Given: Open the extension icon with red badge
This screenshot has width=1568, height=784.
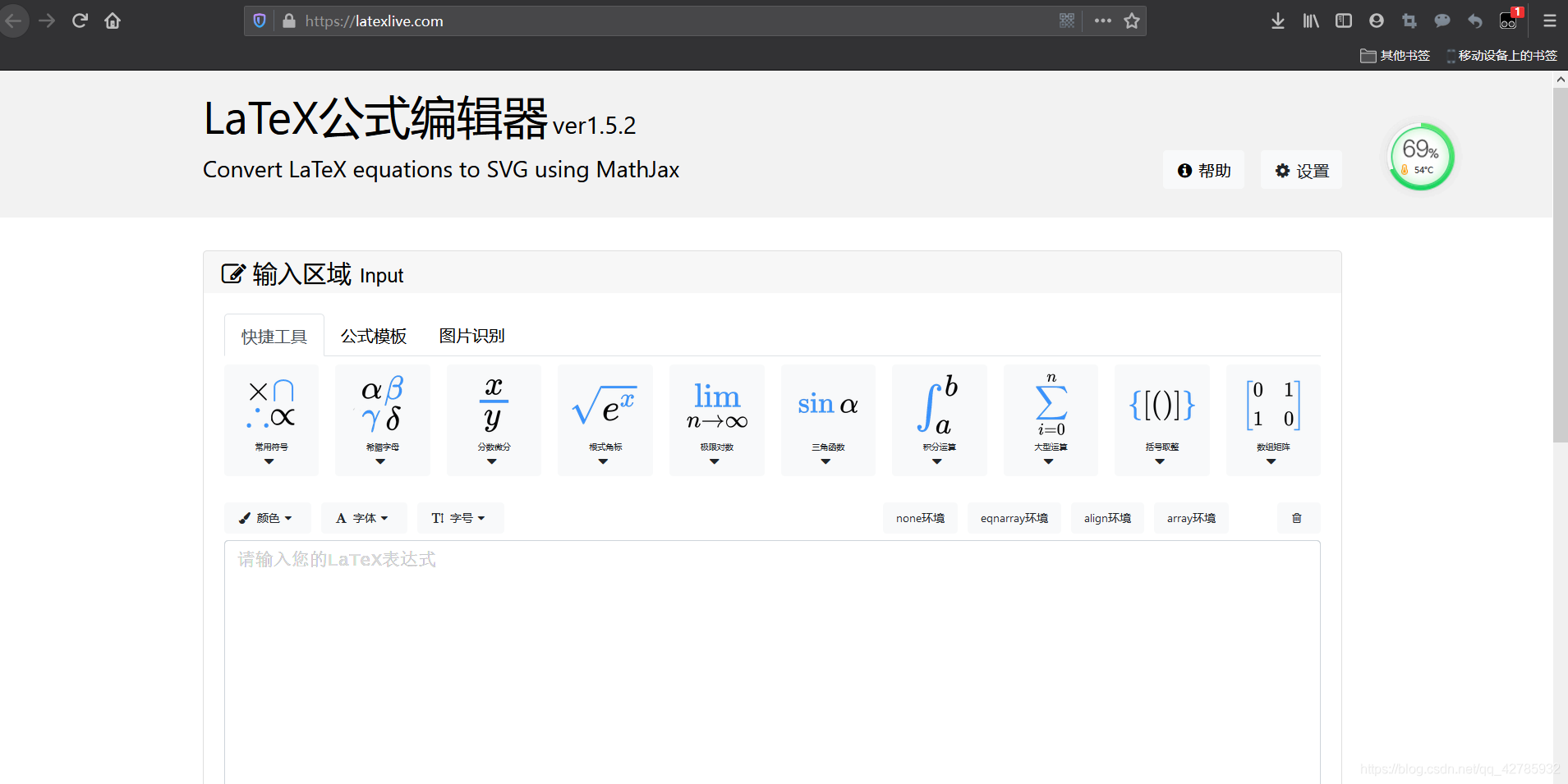Looking at the screenshot, I should coord(1510,20).
